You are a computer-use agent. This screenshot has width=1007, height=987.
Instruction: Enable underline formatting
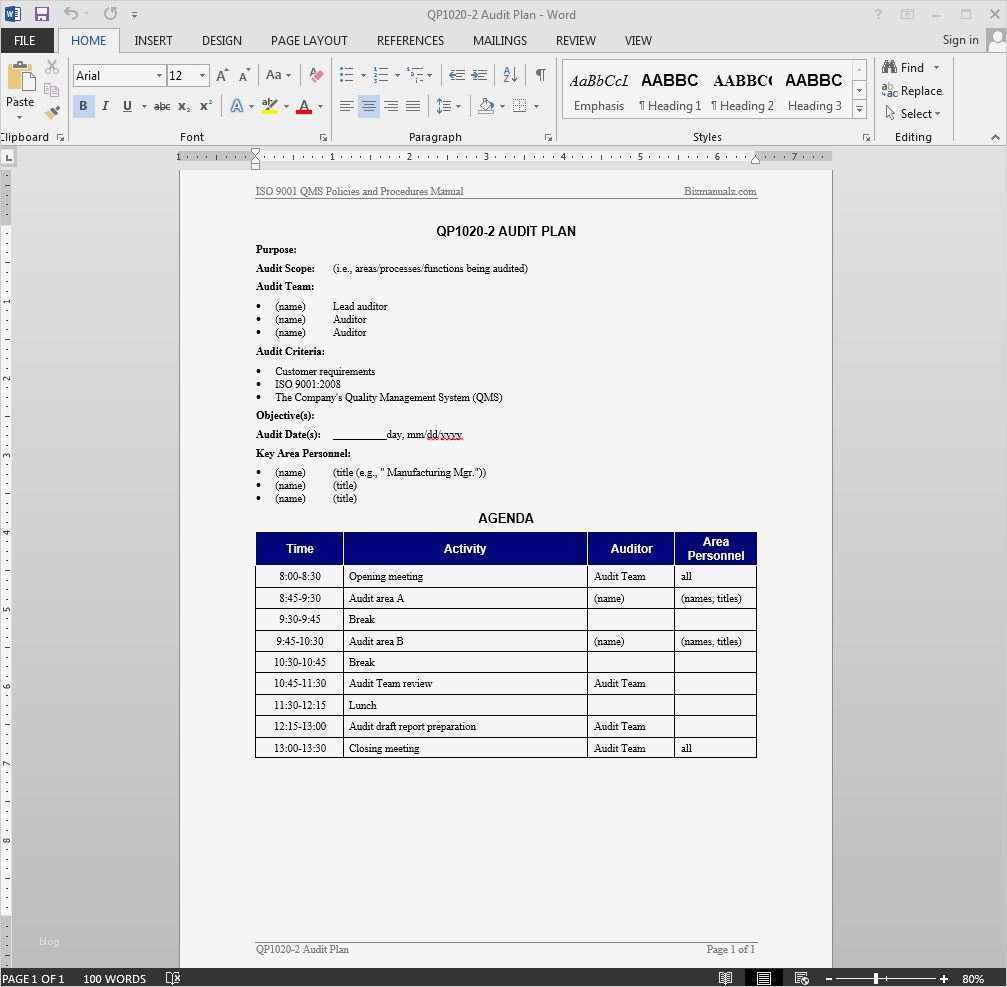(x=126, y=106)
